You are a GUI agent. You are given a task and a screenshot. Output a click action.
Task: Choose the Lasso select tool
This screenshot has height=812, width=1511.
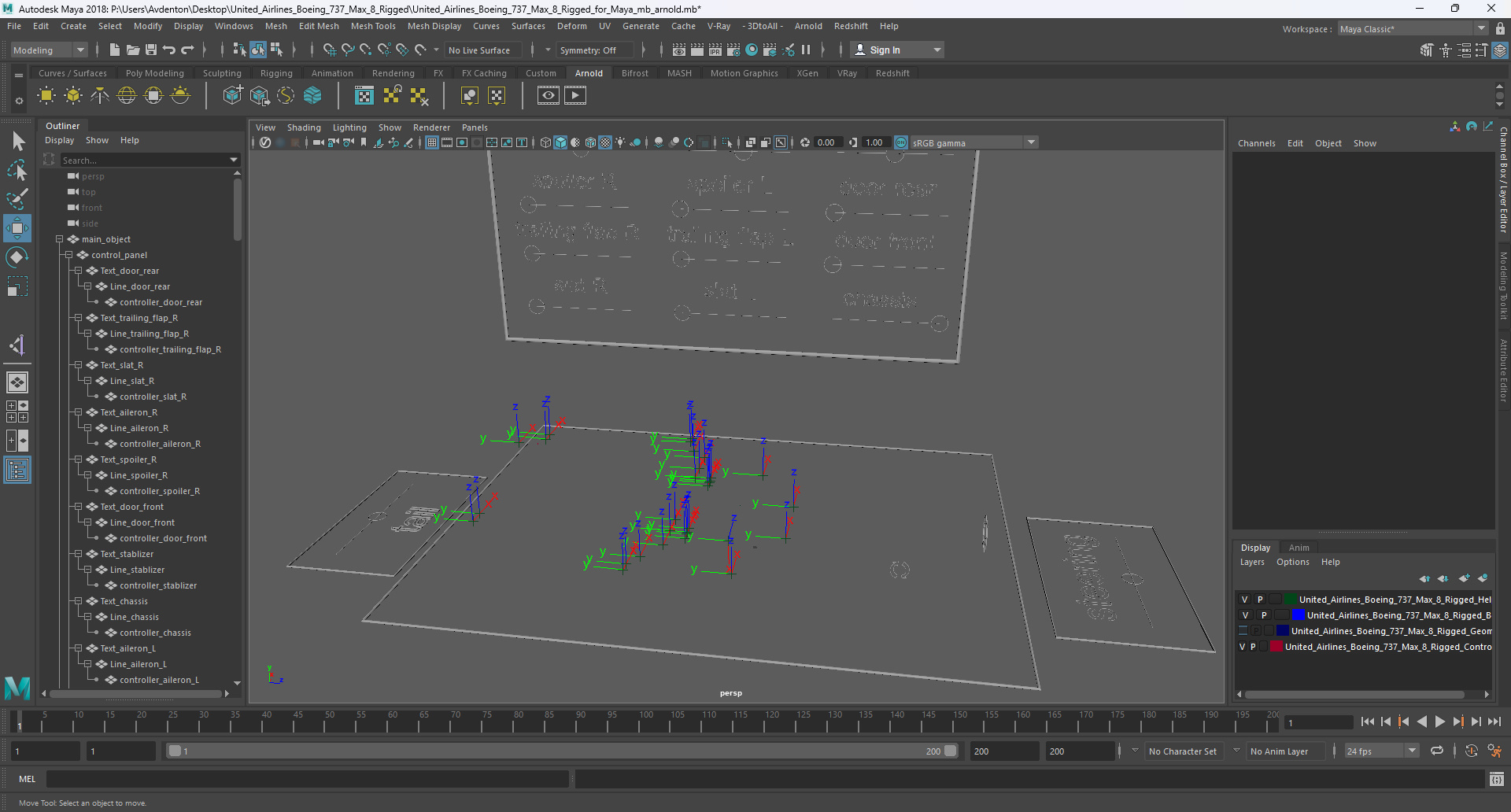(17, 170)
